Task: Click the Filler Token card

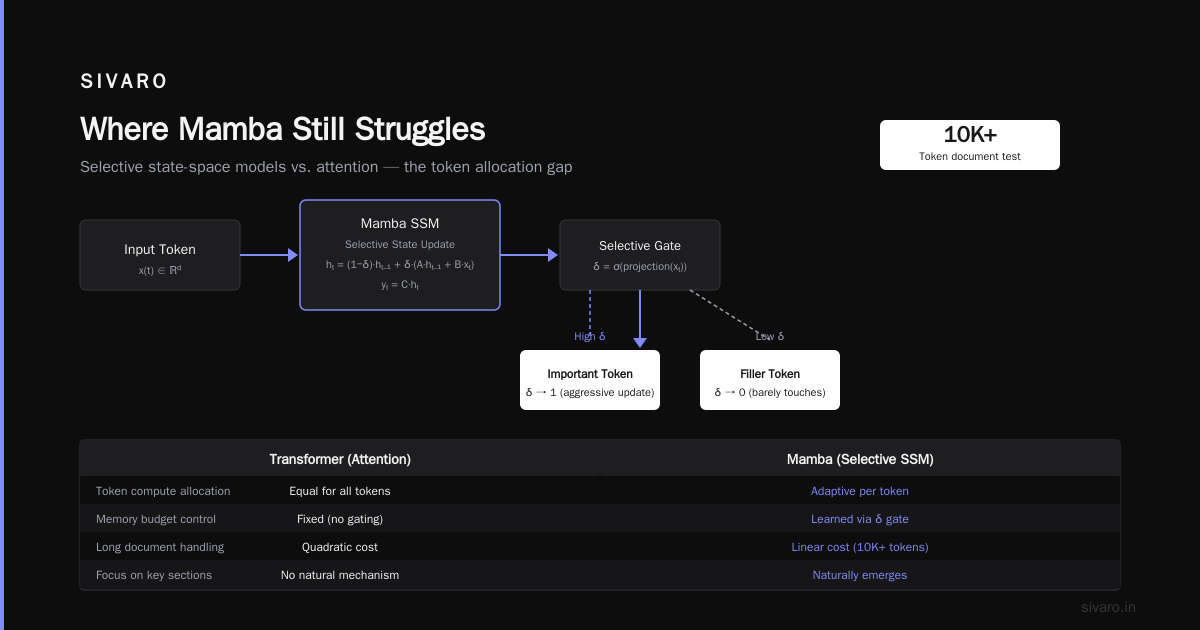Action: click(770, 380)
